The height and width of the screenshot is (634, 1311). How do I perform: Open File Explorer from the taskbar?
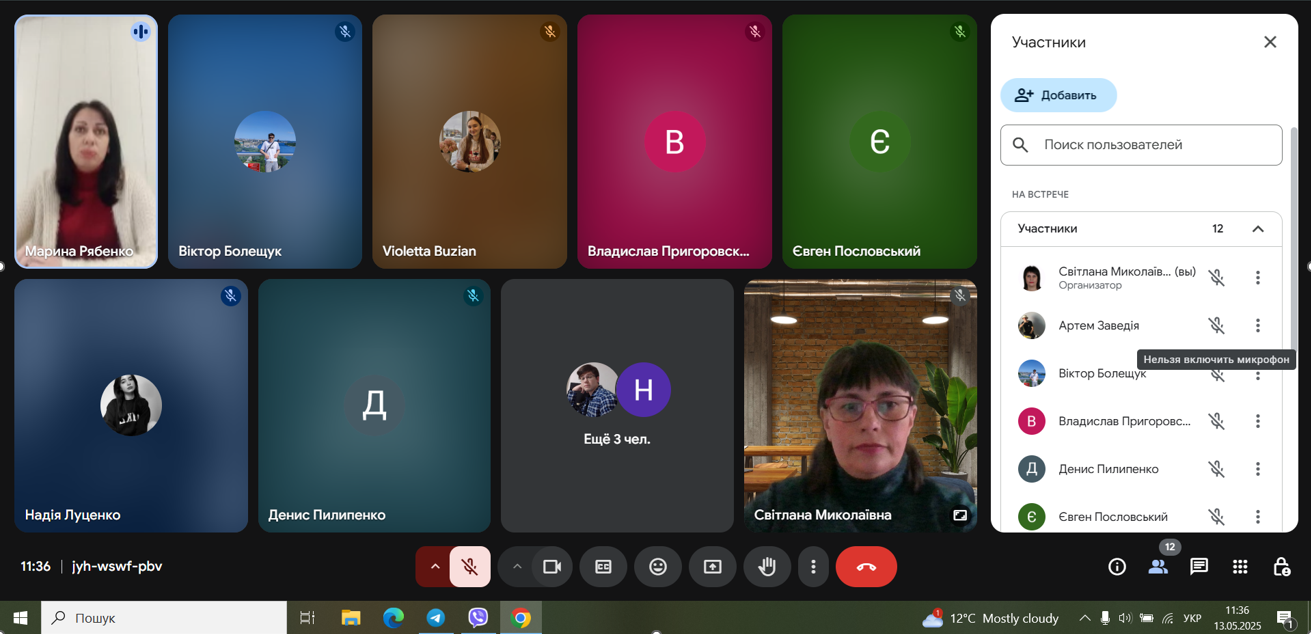pos(351,618)
